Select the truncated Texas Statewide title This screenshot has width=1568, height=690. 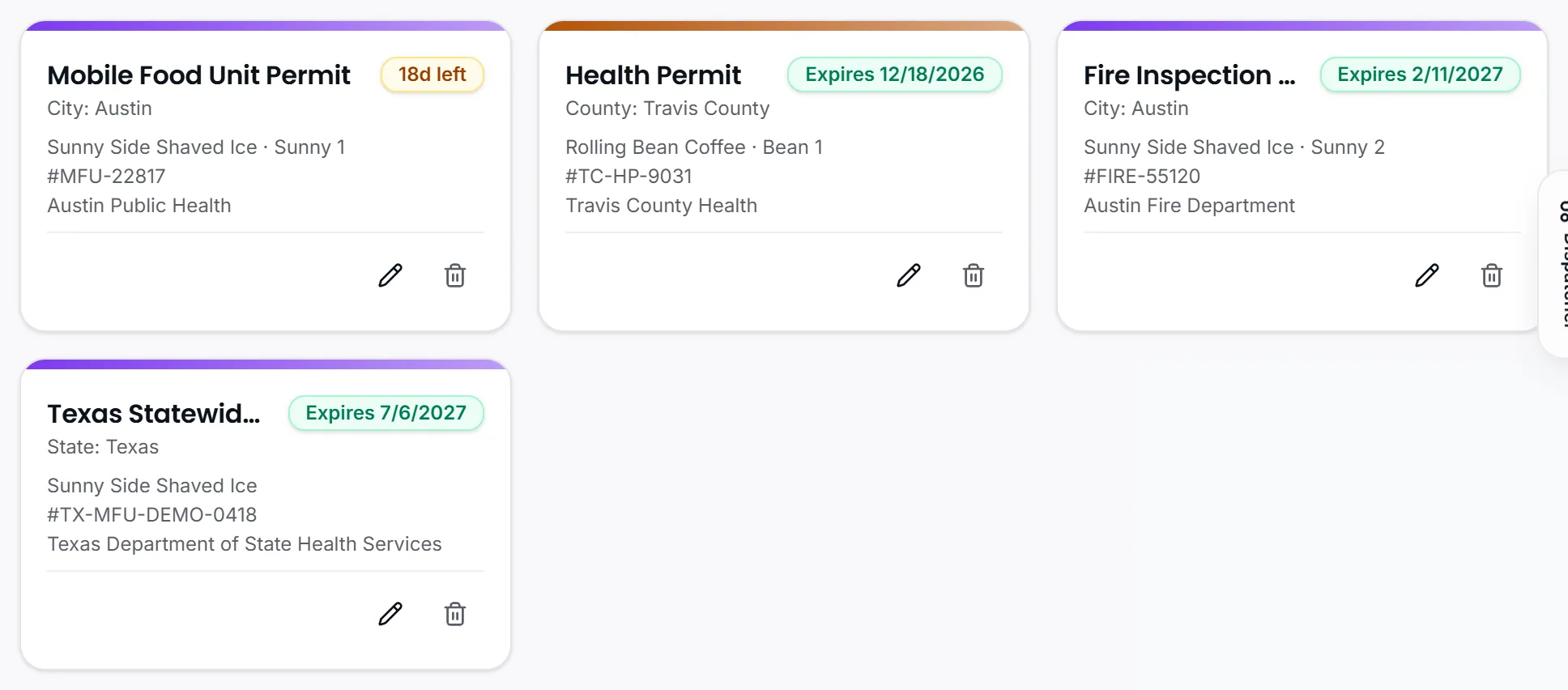click(154, 414)
